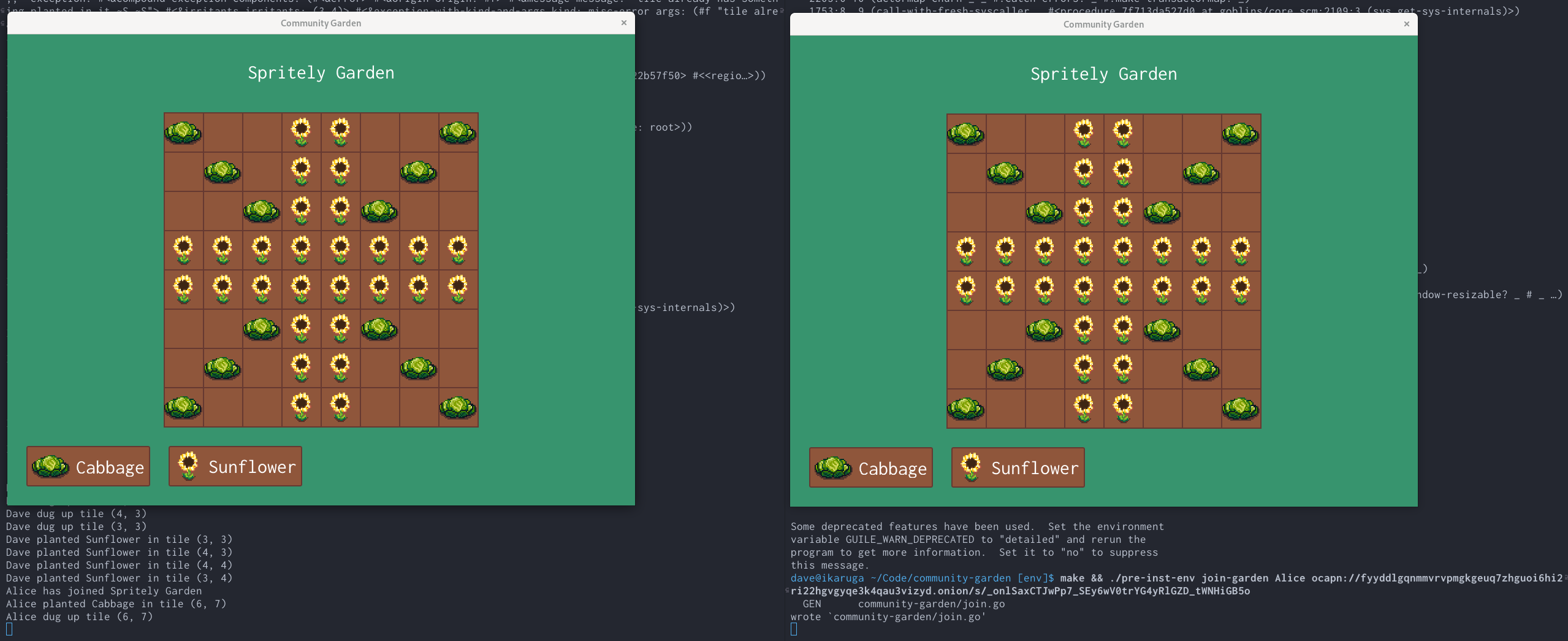The width and height of the screenshot is (1568, 641).
Task: Dig up bottom-right corner cabbage in left garden
Action: click(x=458, y=407)
